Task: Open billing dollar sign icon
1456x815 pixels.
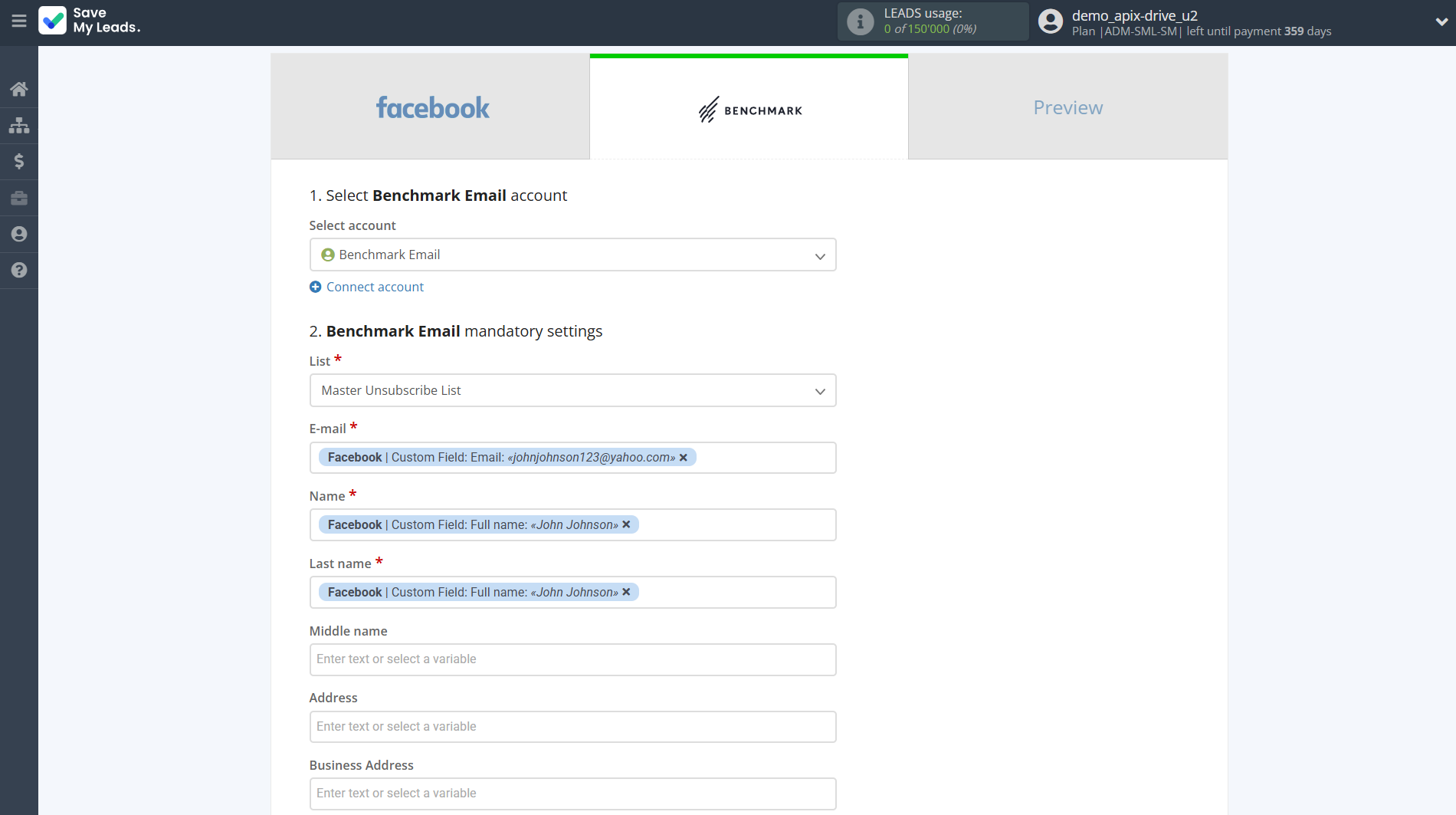Action: 19,161
